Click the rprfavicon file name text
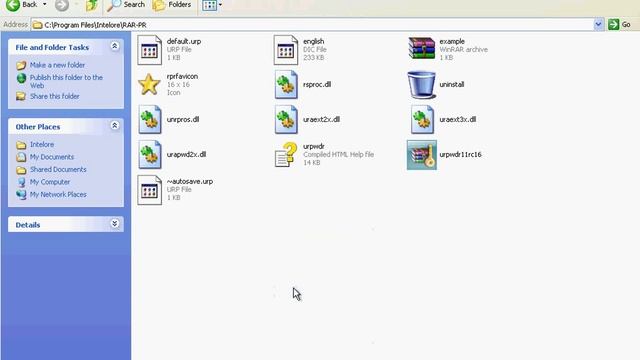The image size is (640, 360). (x=182, y=76)
